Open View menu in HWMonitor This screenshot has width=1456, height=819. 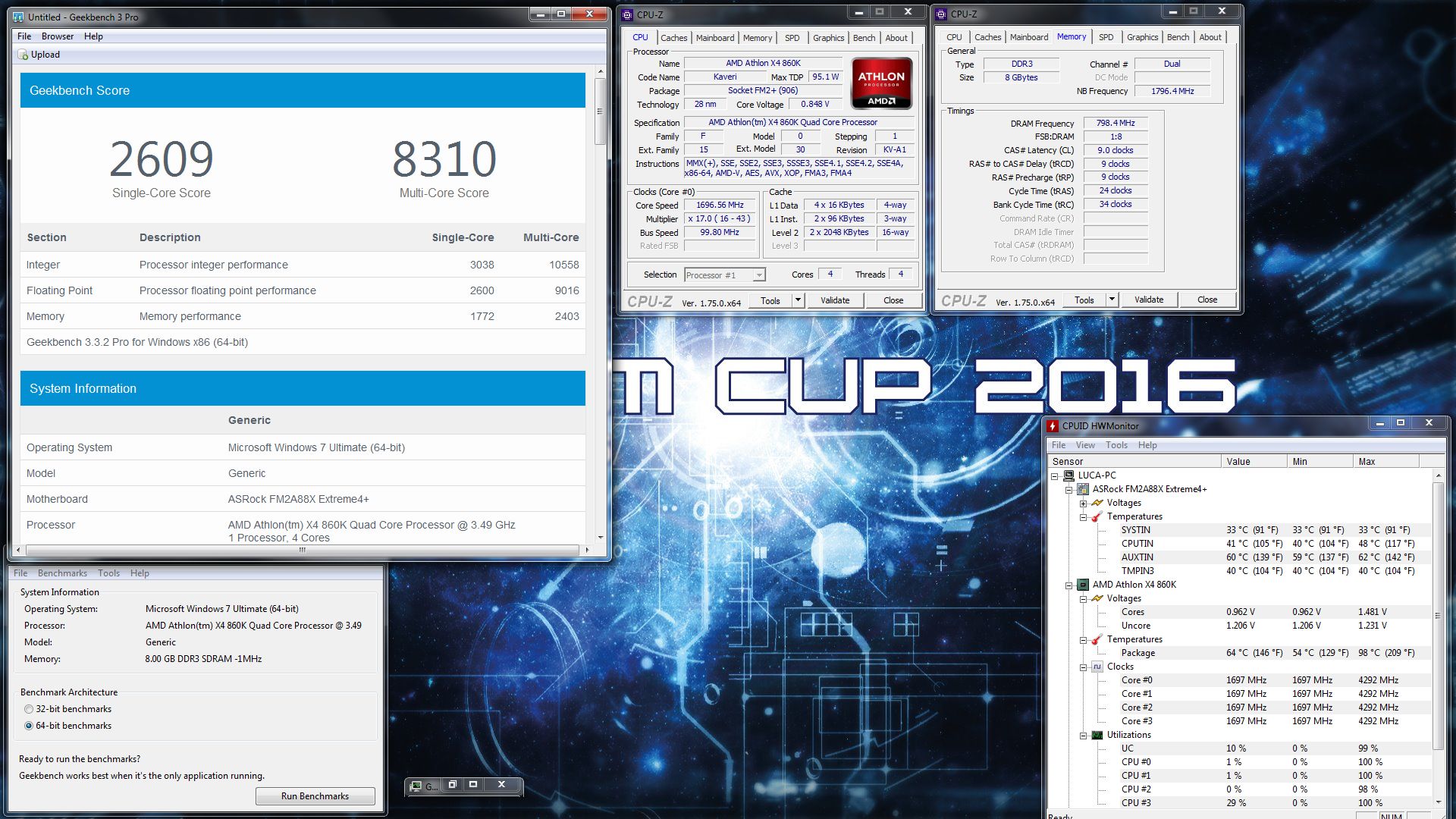click(1085, 445)
